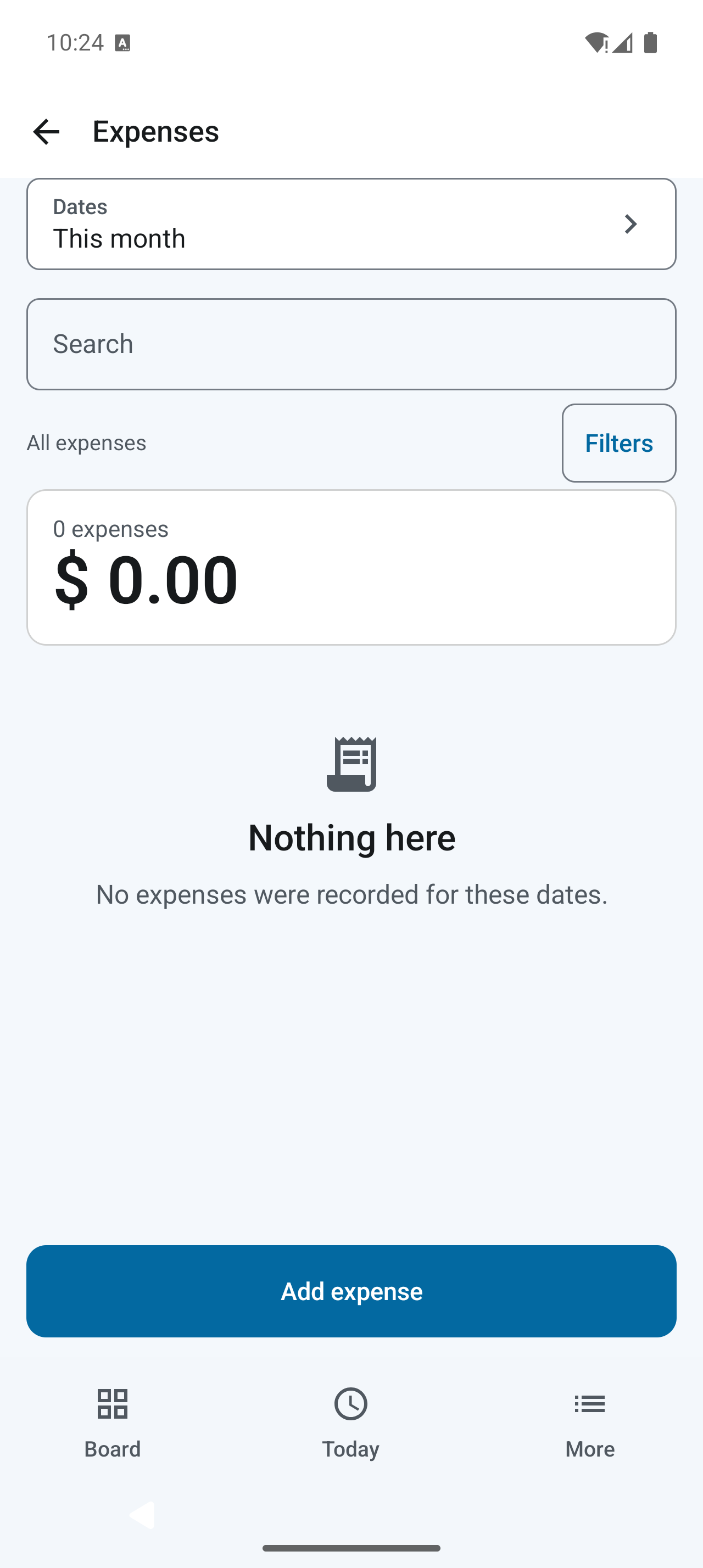Tap the $ 0.00 expenses summary card
The width and height of the screenshot is (703, 1568).
click(351, 567)
